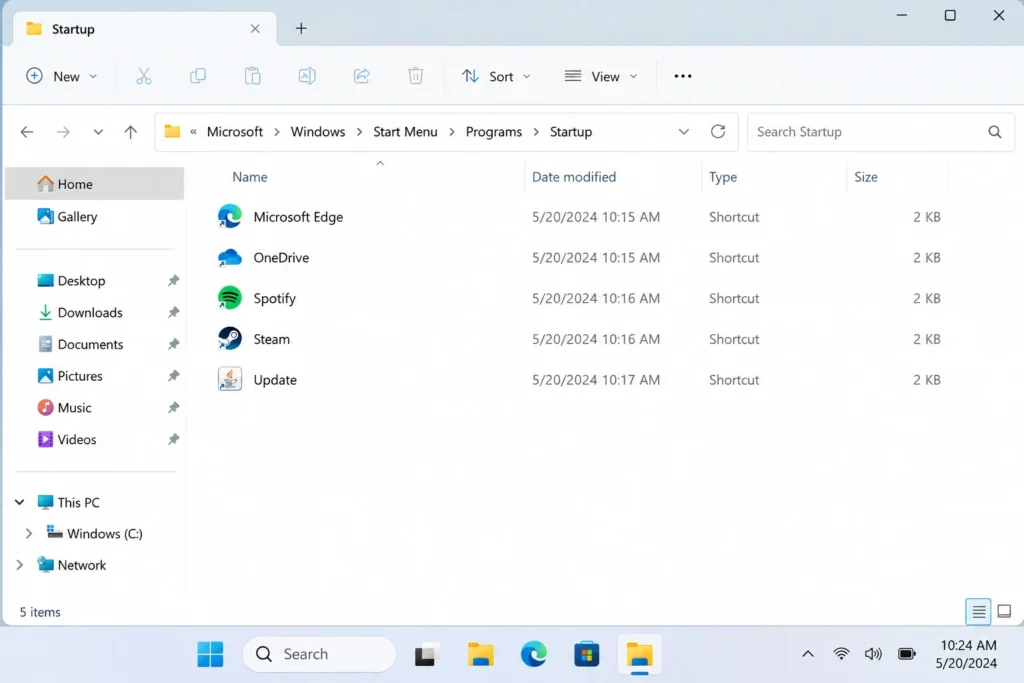The image size is (1024, 683).
Task: Click the pin icon beside Videos
Action: [173, 439]
